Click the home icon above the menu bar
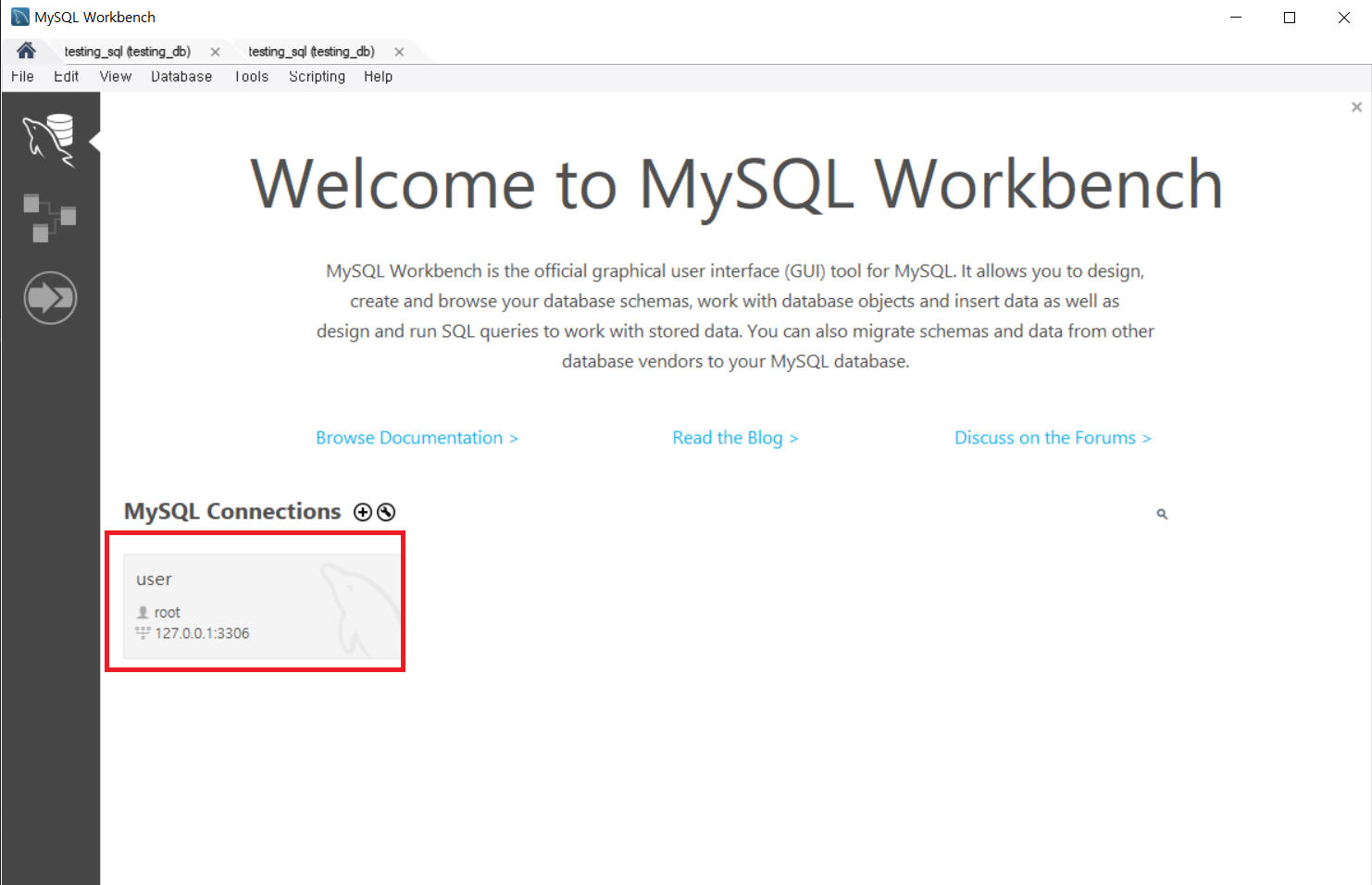The width and height of the screenshot is (1372, 885). (25, 50)
